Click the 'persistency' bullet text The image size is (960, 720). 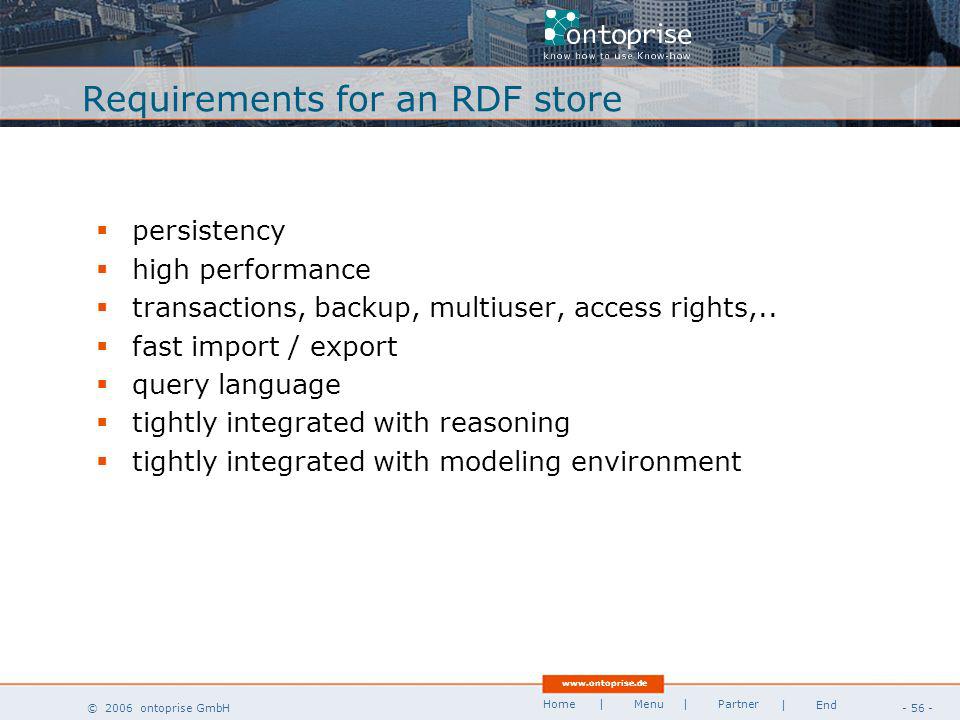coord(209,231)
